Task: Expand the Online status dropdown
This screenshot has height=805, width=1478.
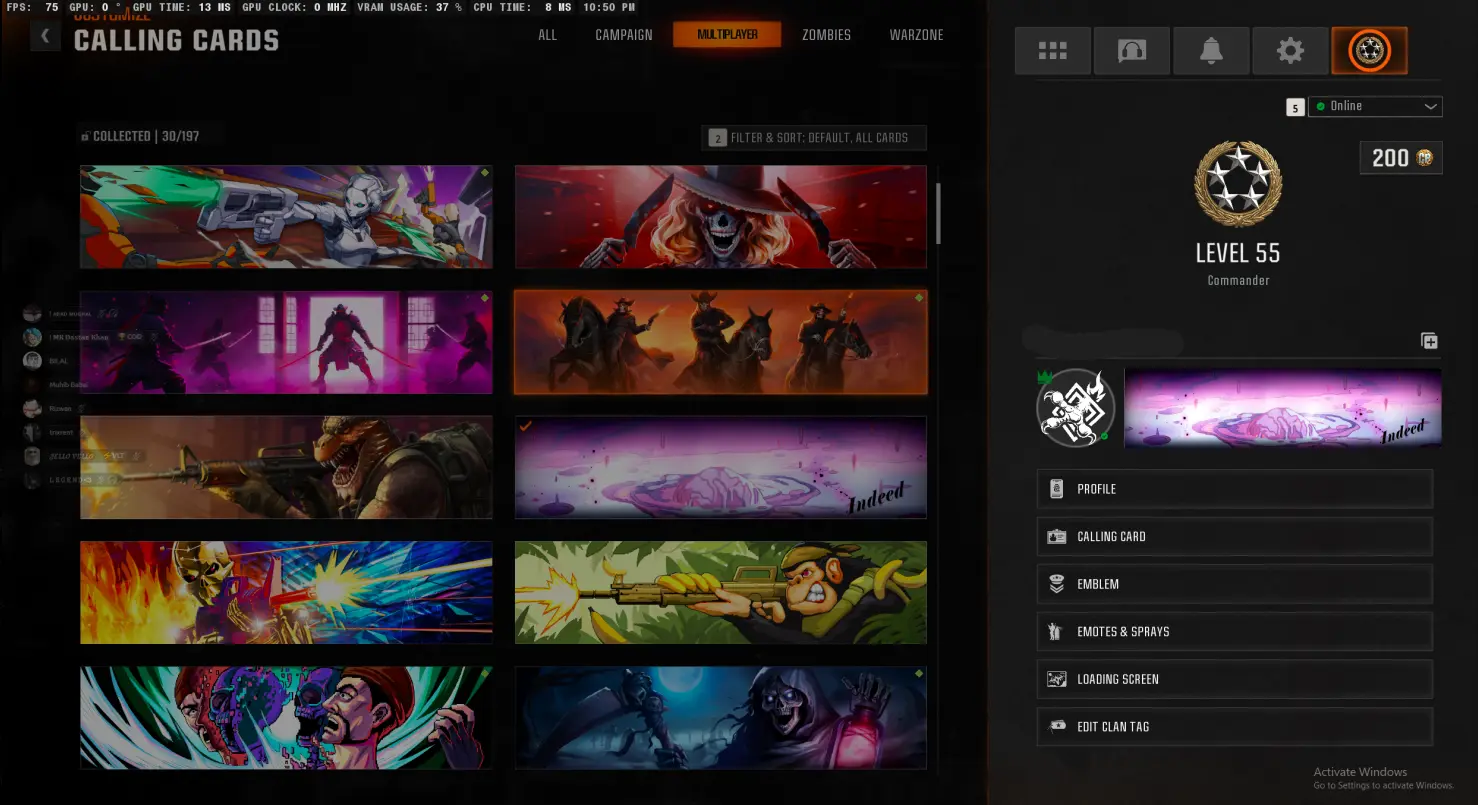Action: 1375,106
